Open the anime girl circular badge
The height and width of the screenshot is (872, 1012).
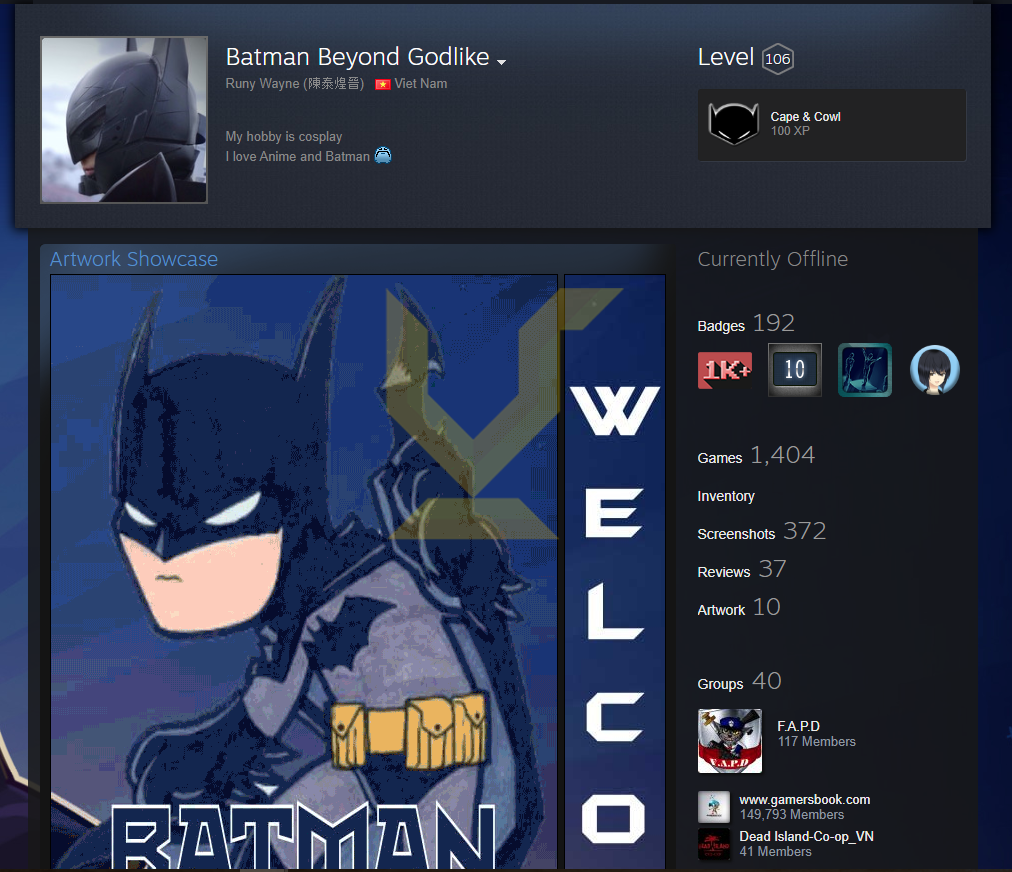(x=934, y=370)
